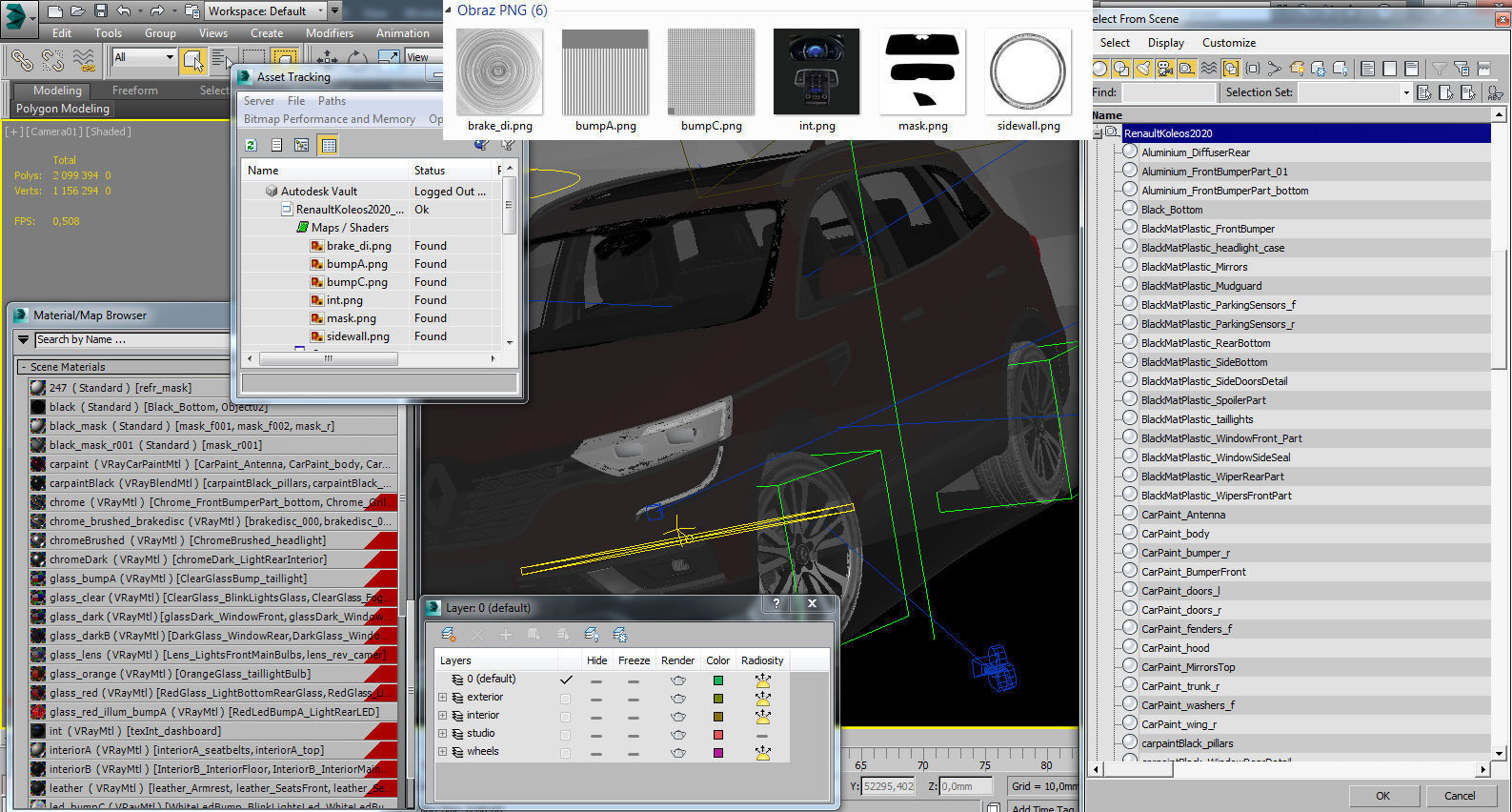This screenshot has width=1512, height=812.
Task: Switch Asset Tracking to table view icon
Action: (x=329, y=145)
